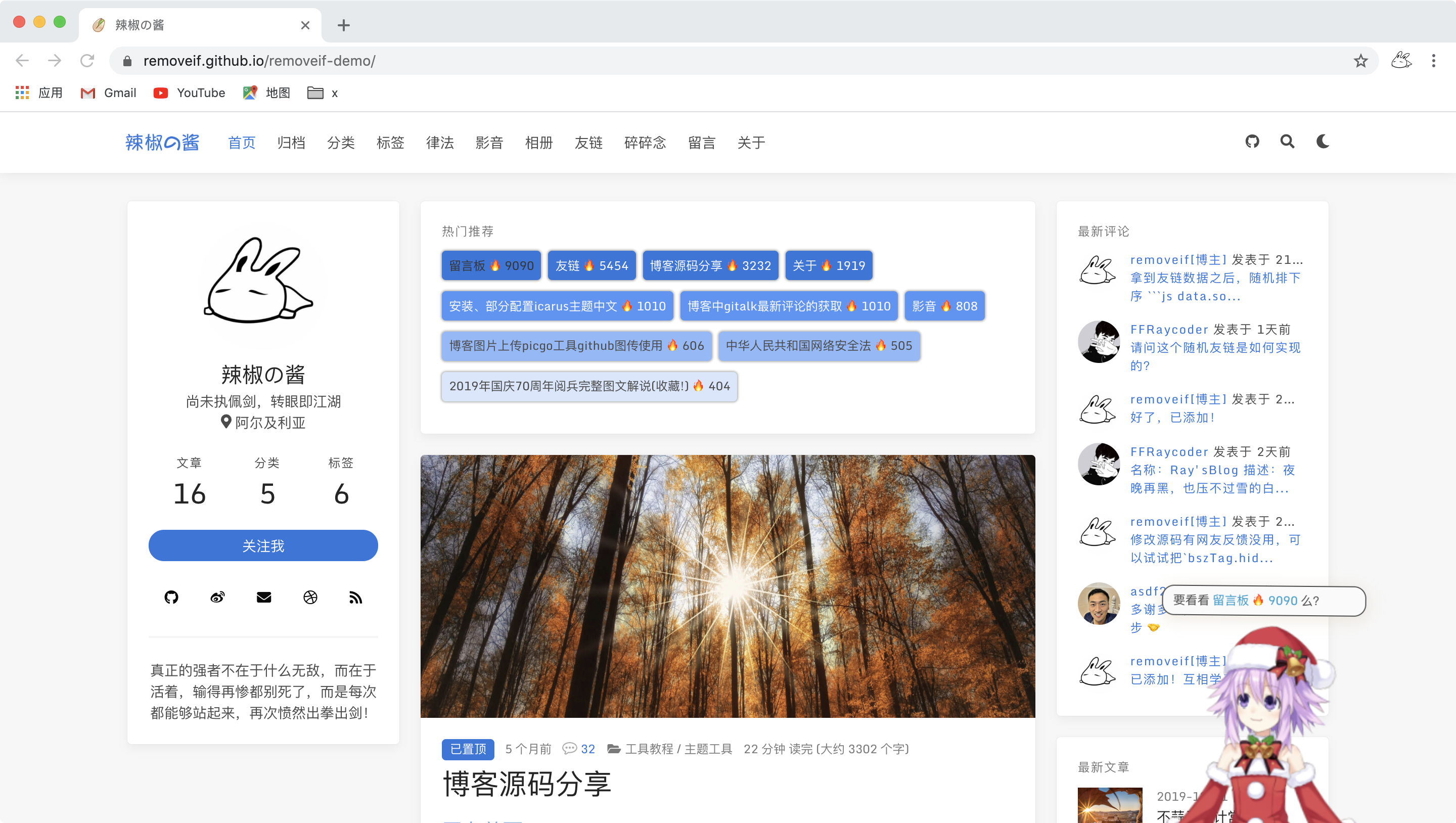
Task: Open the 碎碎念 nav item
Action: point(646,143)
